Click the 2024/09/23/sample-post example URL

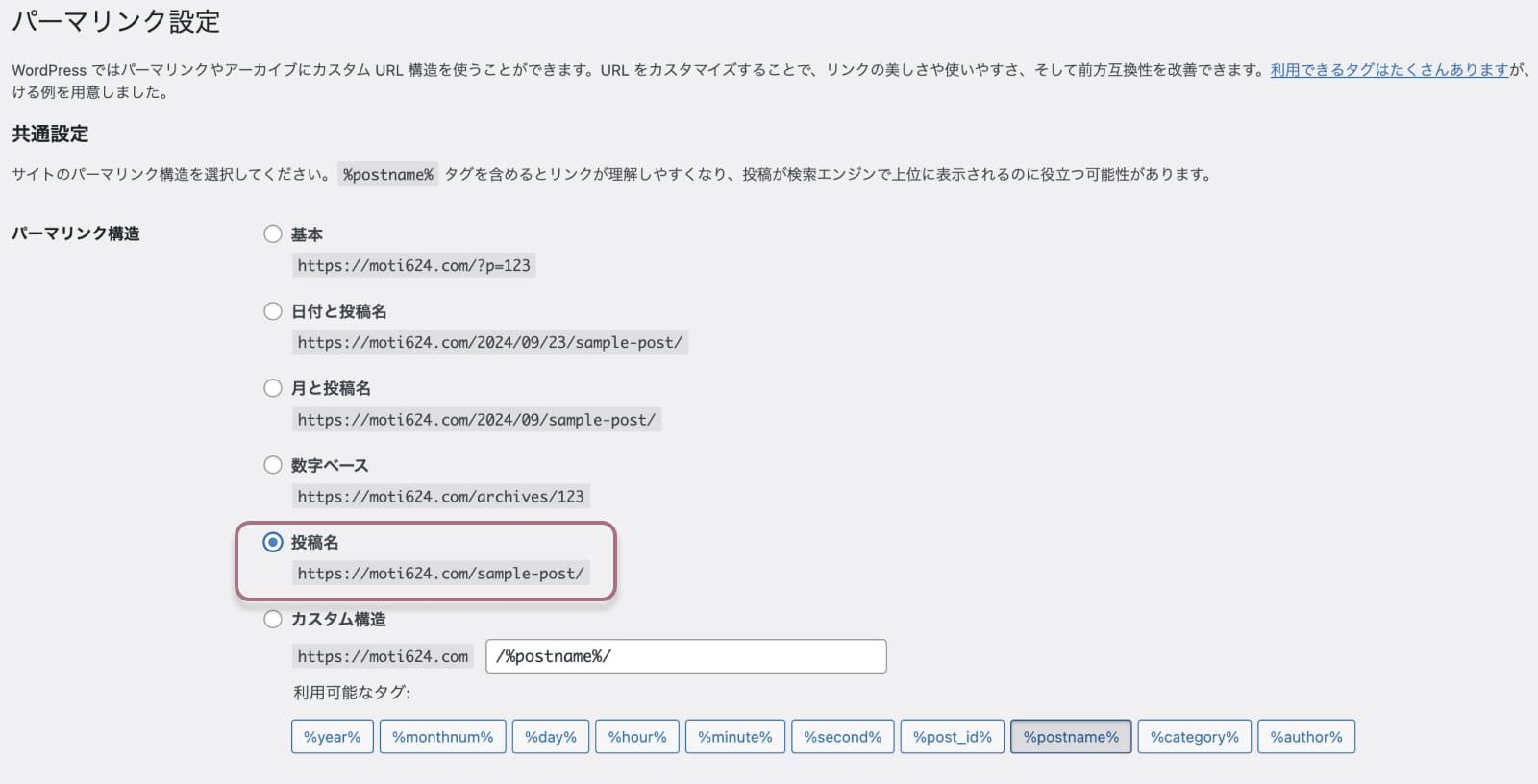(490, 342)
